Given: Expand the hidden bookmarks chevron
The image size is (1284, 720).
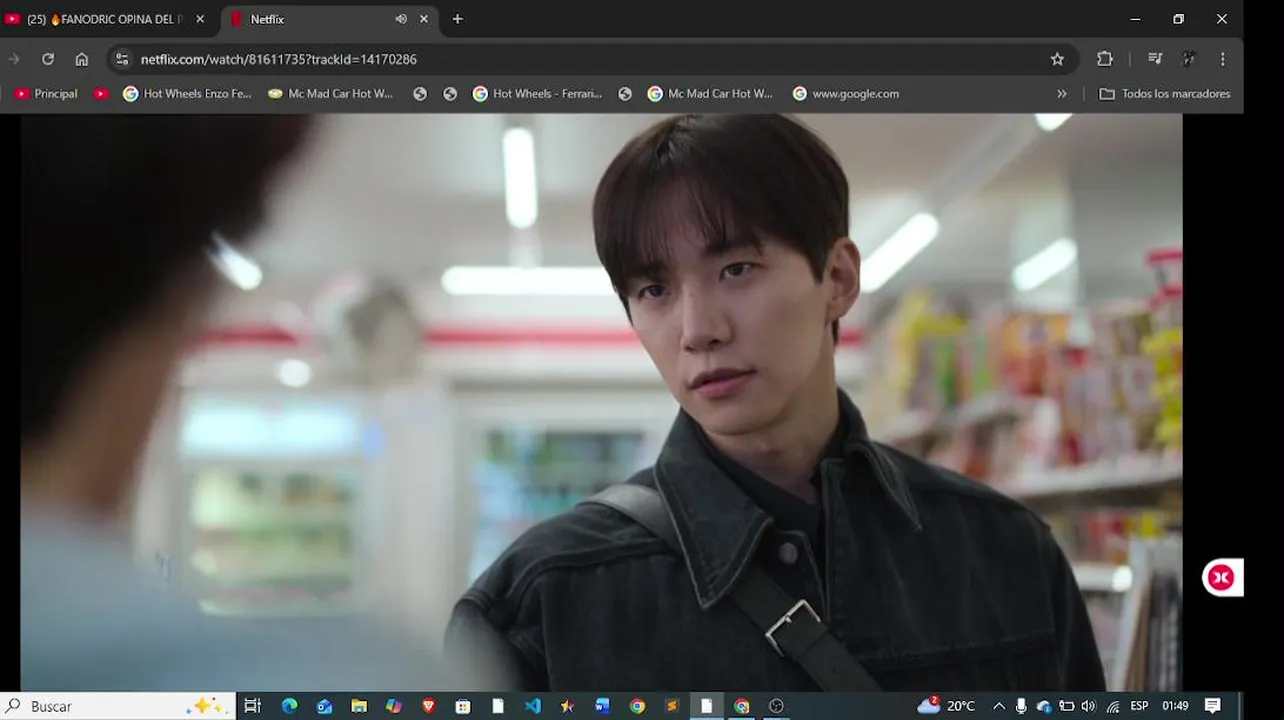Looking at the screenshot, I should (1062, 93).
